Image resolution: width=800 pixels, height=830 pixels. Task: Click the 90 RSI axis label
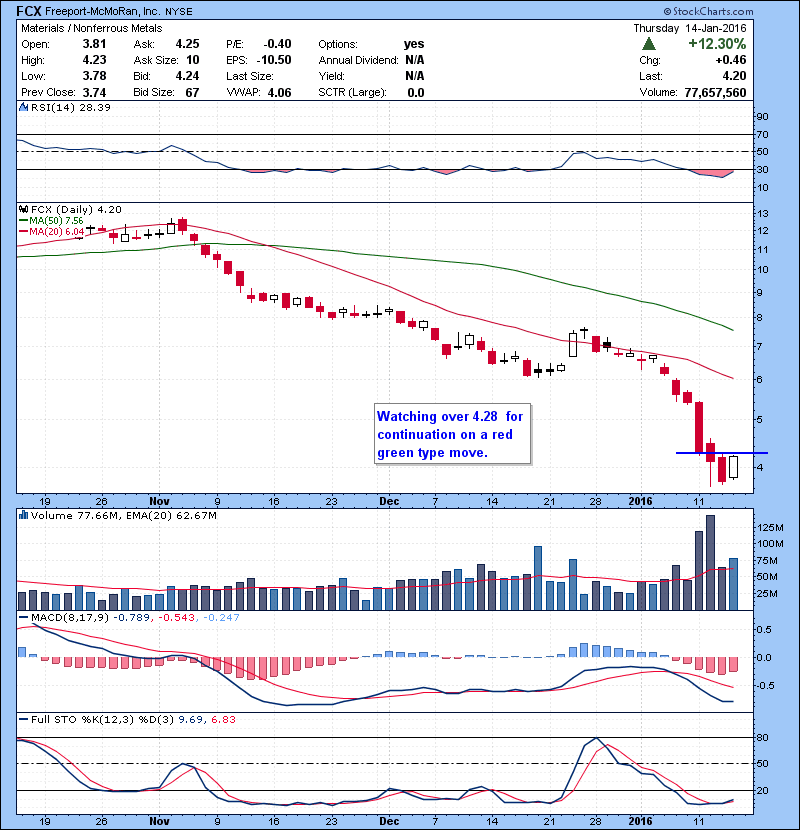point(763,116)
